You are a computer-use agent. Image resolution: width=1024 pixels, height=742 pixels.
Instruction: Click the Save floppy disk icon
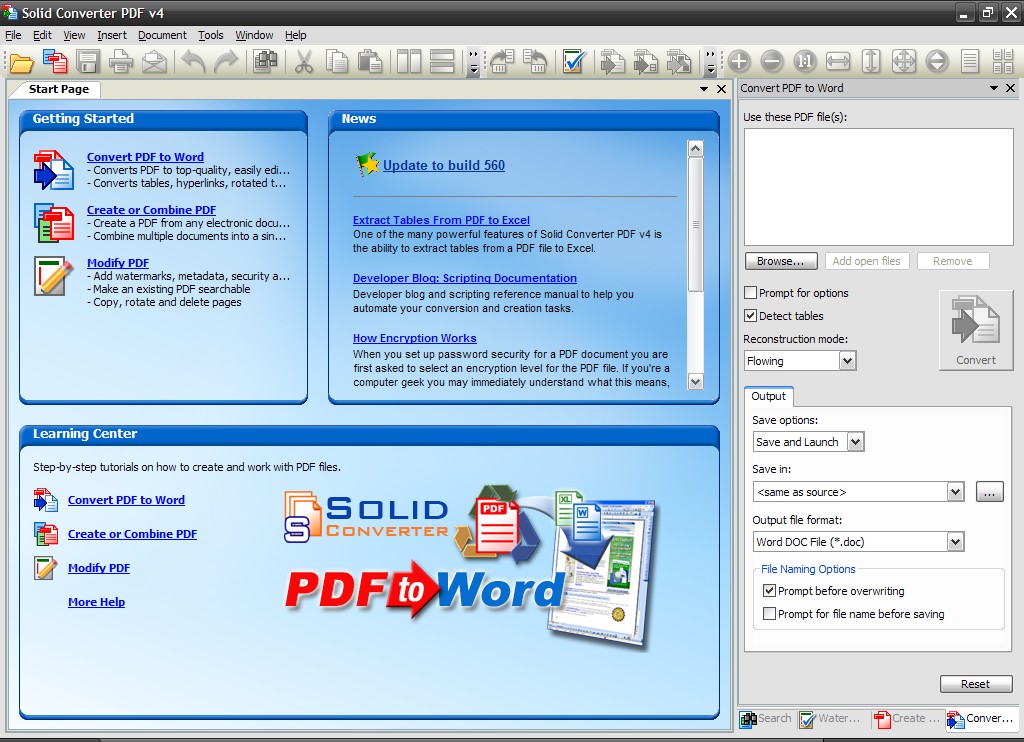pos(88,62)
